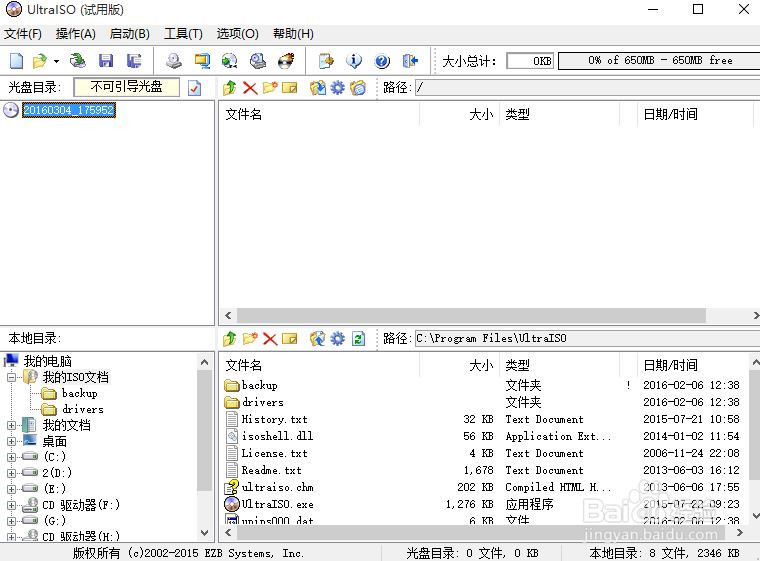Click the reopen CD/DVD icon in toolbar
Image resolution: width=760 pixels, height=561 pixels.
click(78, 61)
